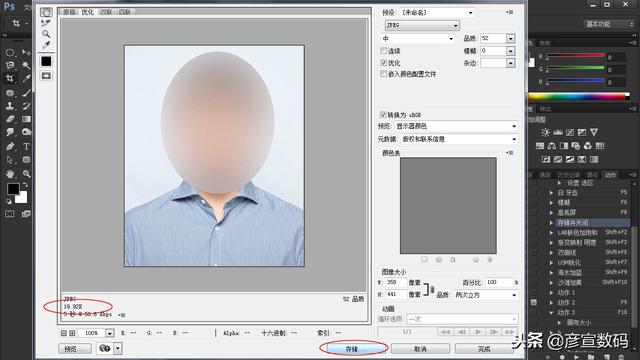Image resolution: width=640 pixels, height=360 pixels.
Task: Select the Brush tool in Photoshop toolbar
Action: click(x=27, y=93)
